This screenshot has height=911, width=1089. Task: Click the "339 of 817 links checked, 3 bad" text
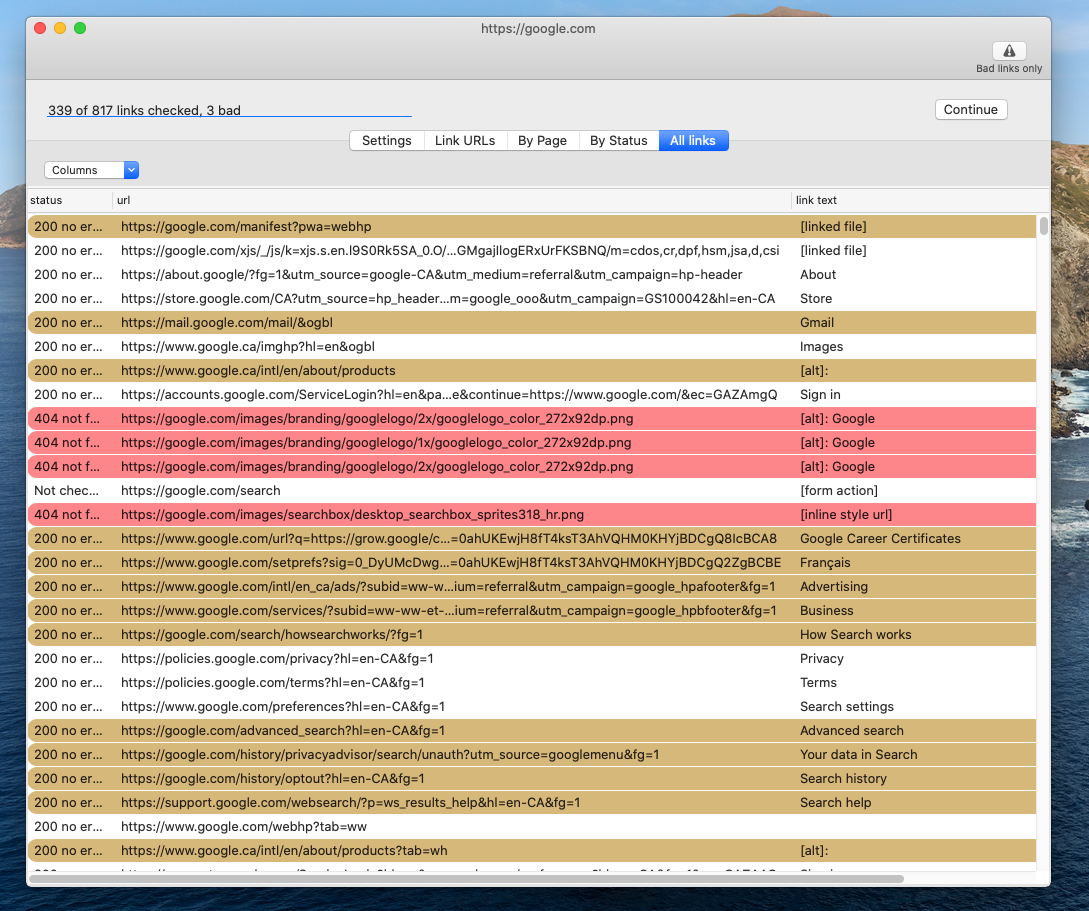[x=144, y=110]
